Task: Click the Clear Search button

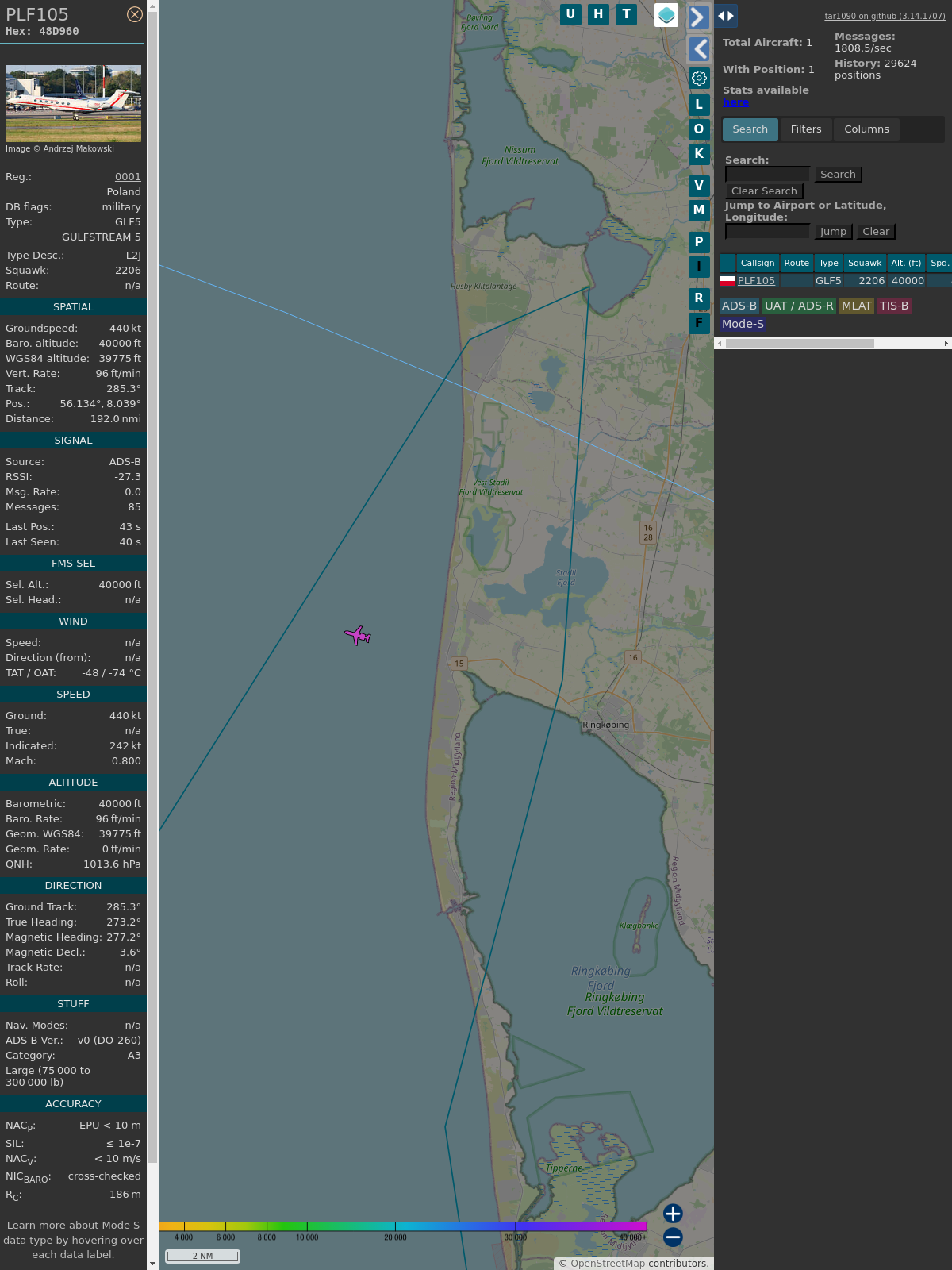Action: click(x=764, y=191)
